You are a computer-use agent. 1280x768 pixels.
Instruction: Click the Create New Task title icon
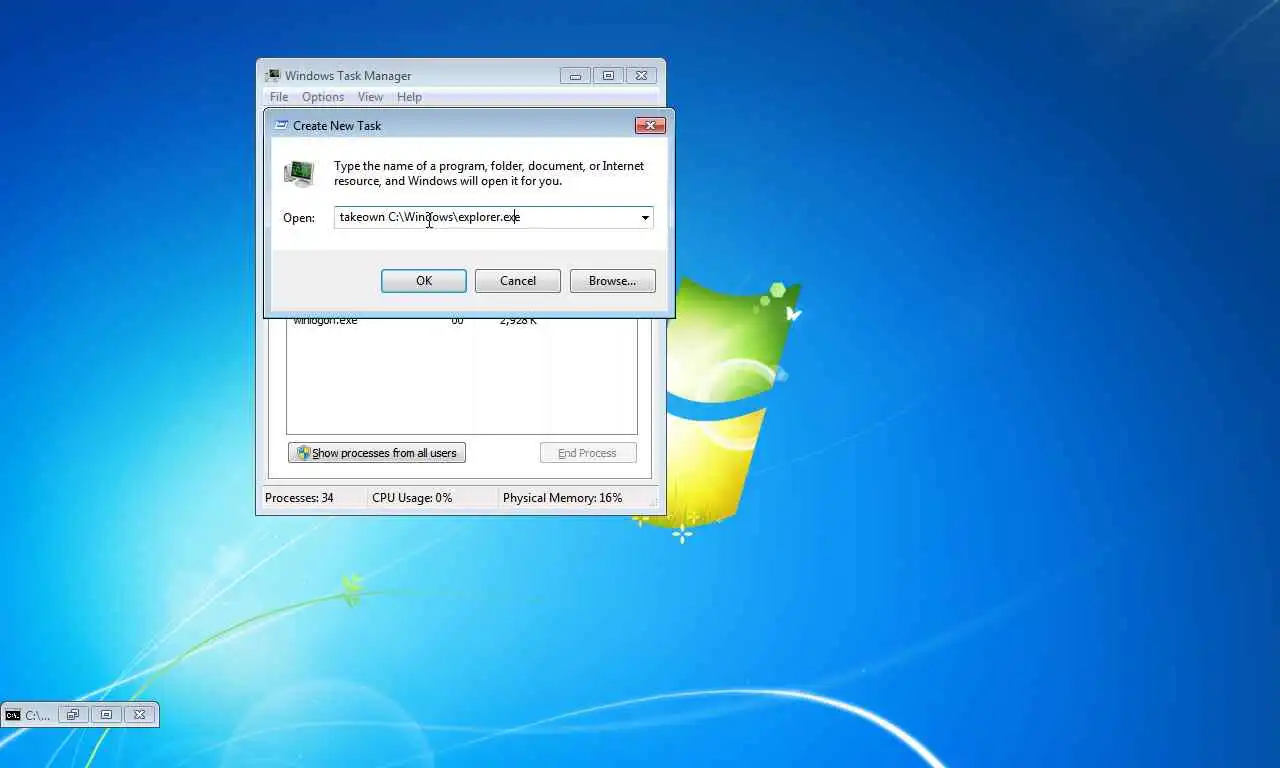282,126
